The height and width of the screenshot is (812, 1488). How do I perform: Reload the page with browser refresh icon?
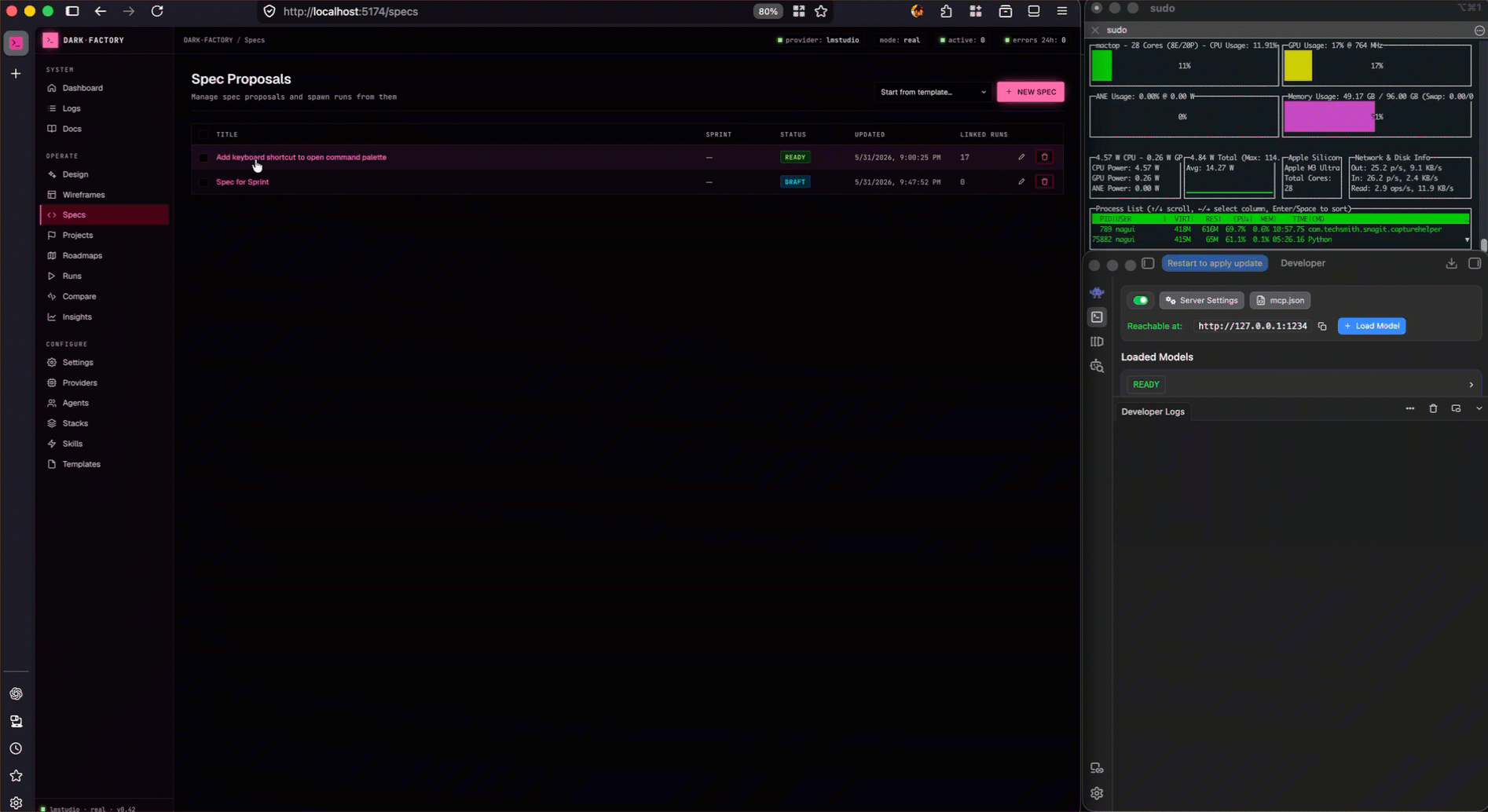(157, 11)
